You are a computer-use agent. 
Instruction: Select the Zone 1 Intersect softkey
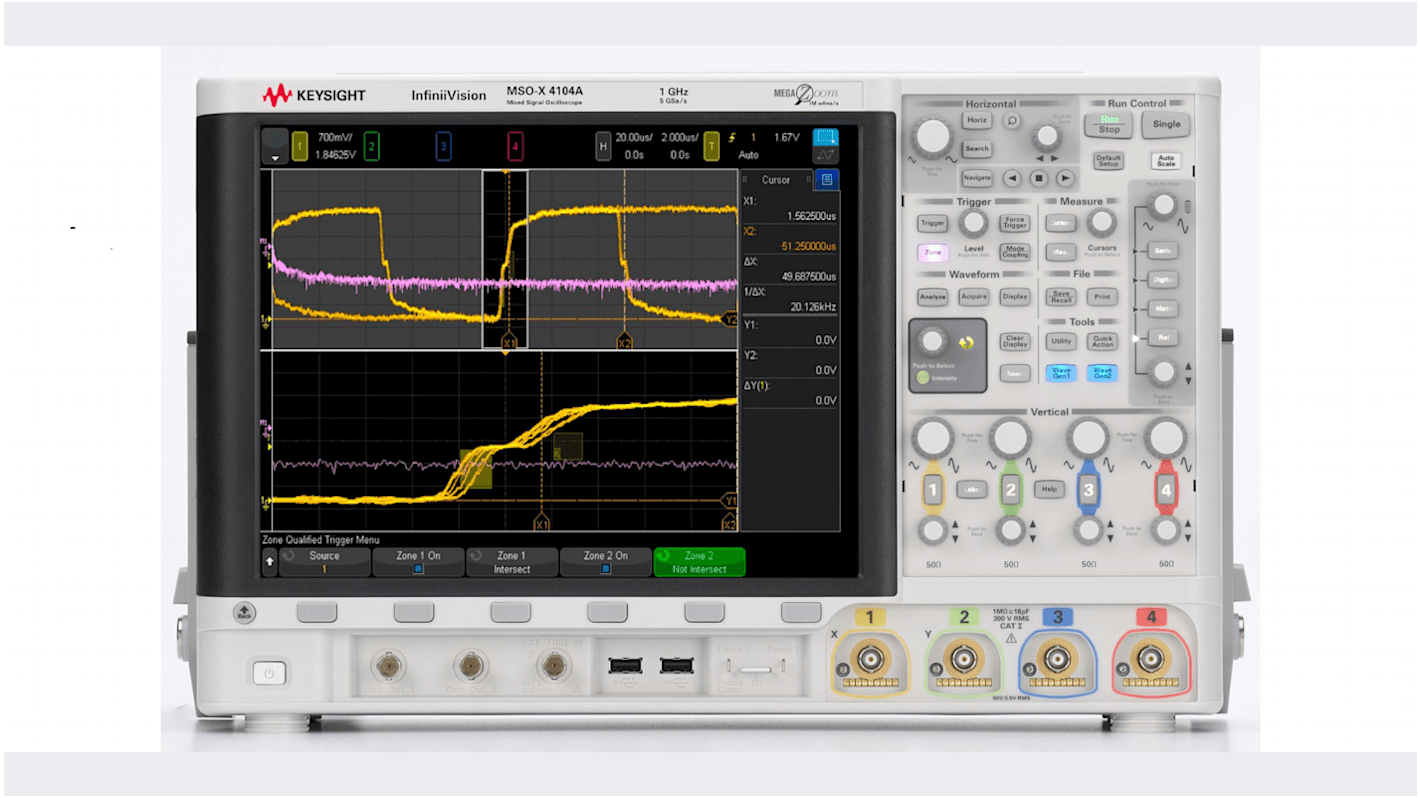(512, 562)
